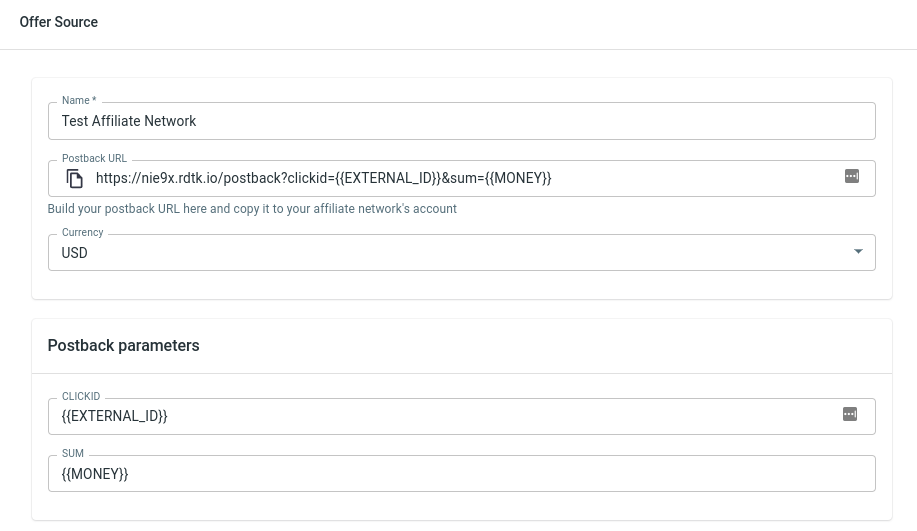Click the Postback URL field label
The height and width of the screenshot is (531, 917).
[x=94, y=158]
